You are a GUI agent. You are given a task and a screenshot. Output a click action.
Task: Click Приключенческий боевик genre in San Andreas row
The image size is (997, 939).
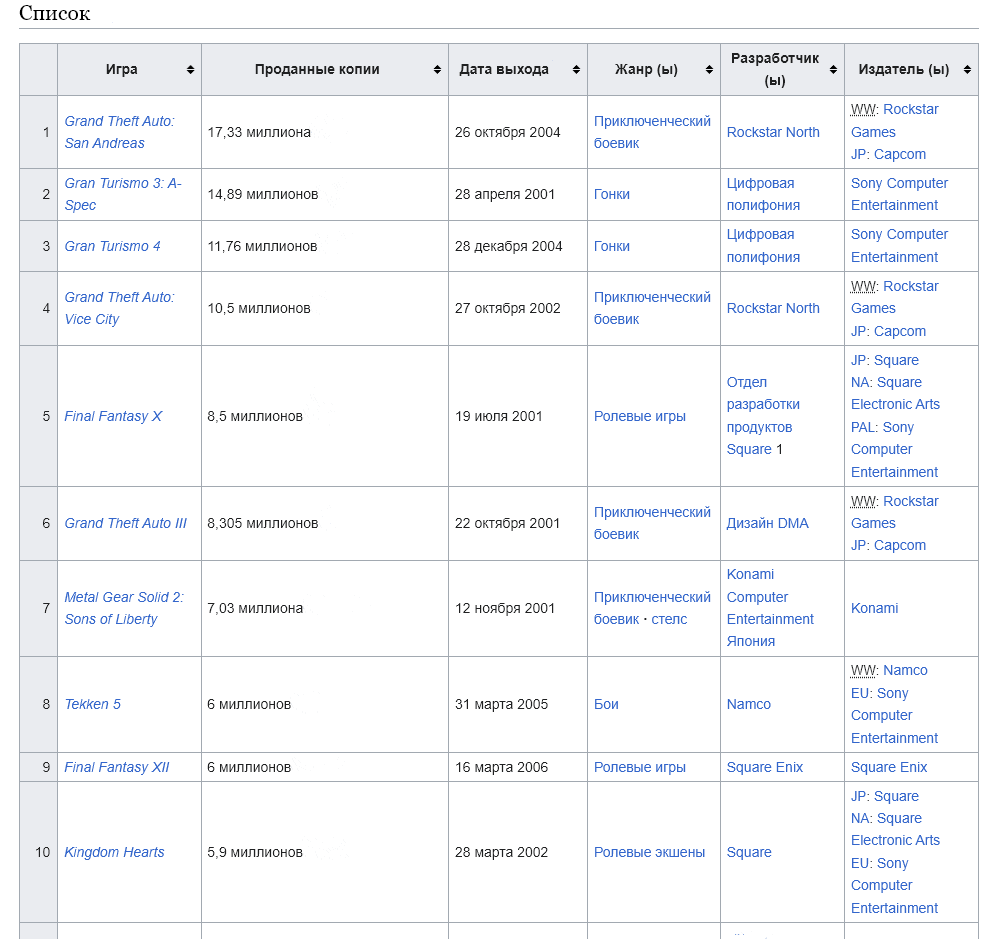tap(652, 132)
